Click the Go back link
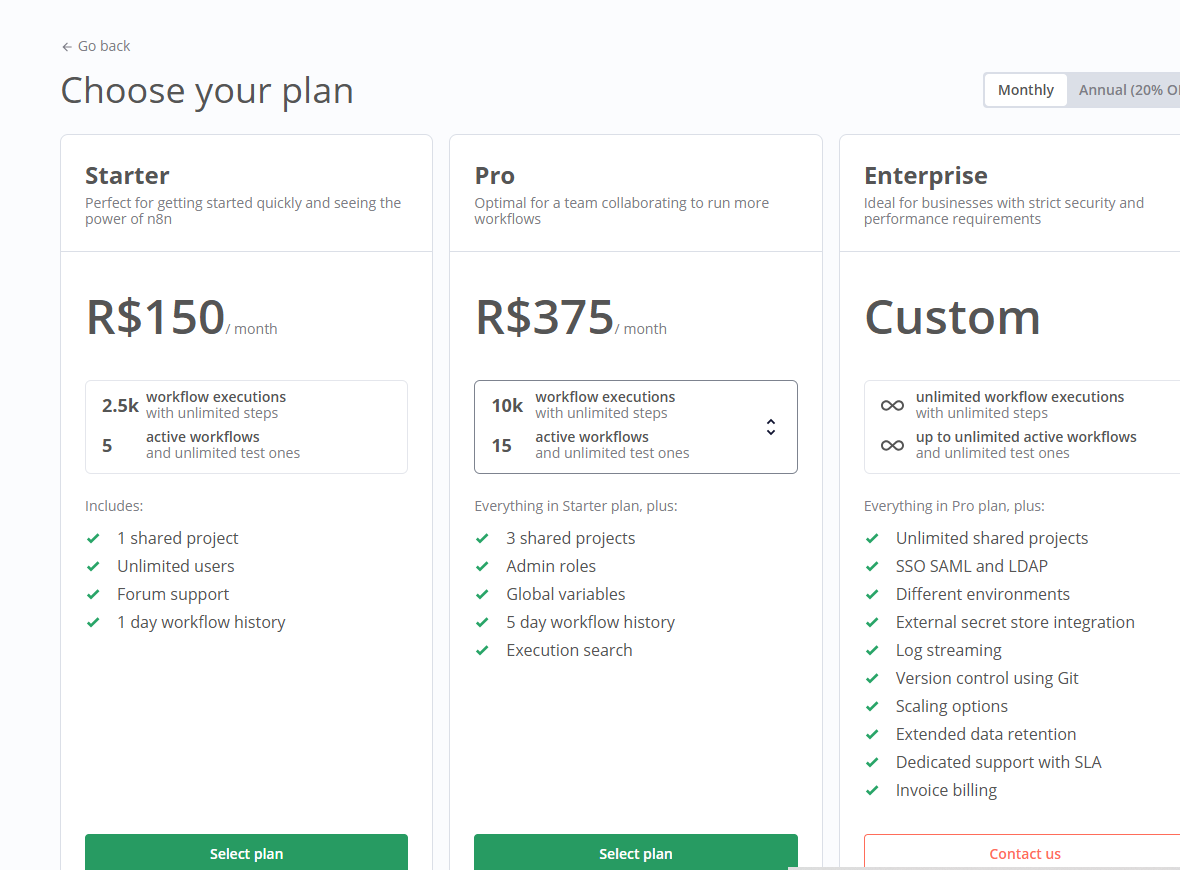The image size is (1180, 870). click(96, 47)
